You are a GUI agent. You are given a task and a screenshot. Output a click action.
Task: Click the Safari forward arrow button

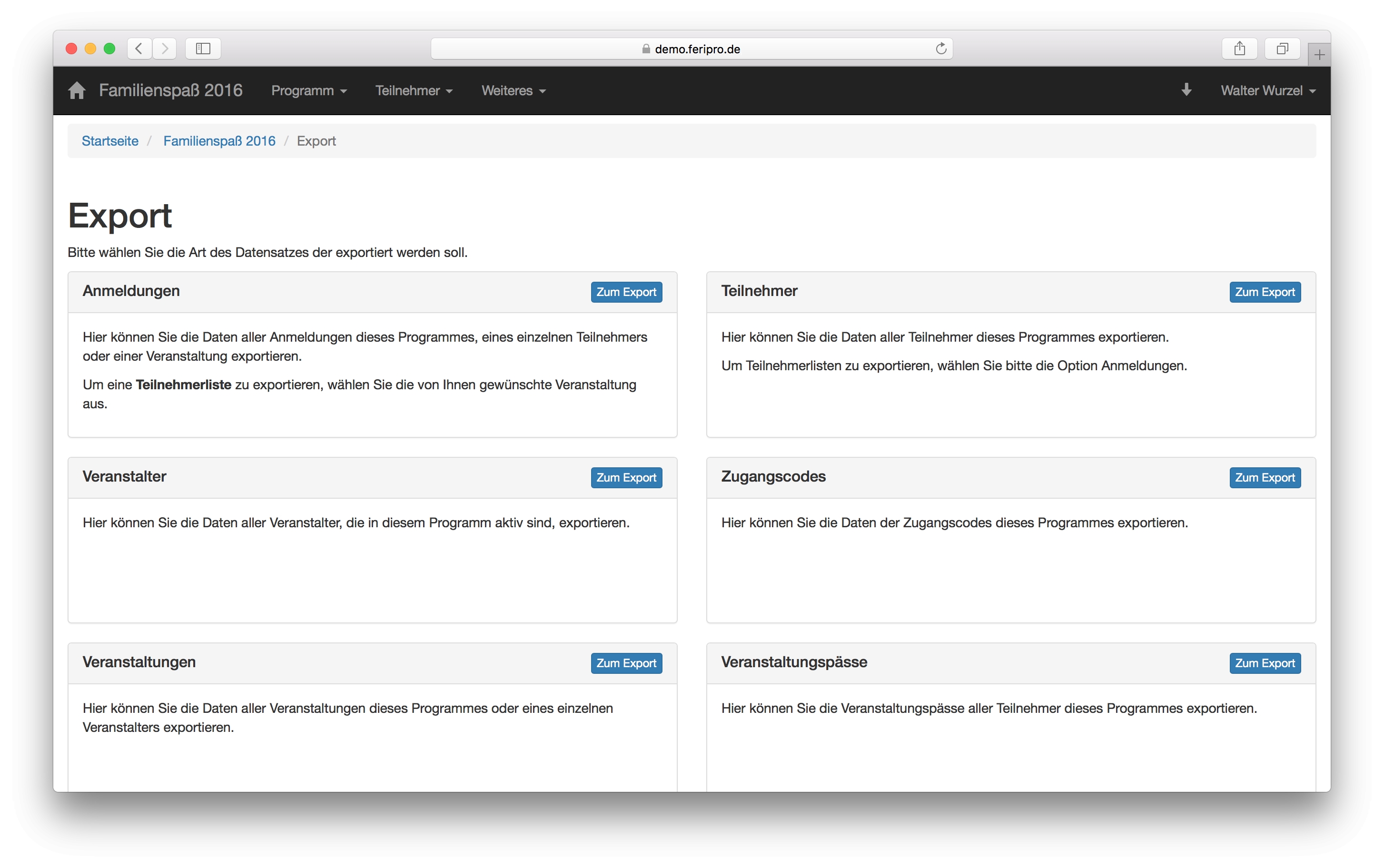[165, 49]
